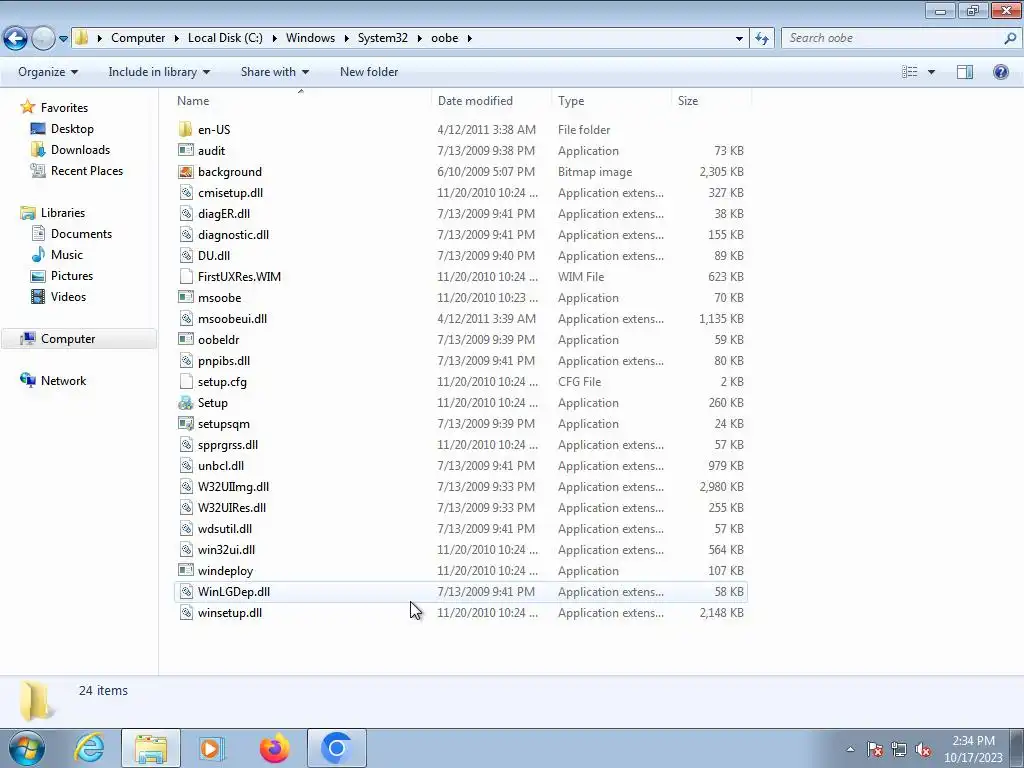Screen dimensions: 1024x768
Task: Open Downloads in Favorites
Action: [80, 150]
